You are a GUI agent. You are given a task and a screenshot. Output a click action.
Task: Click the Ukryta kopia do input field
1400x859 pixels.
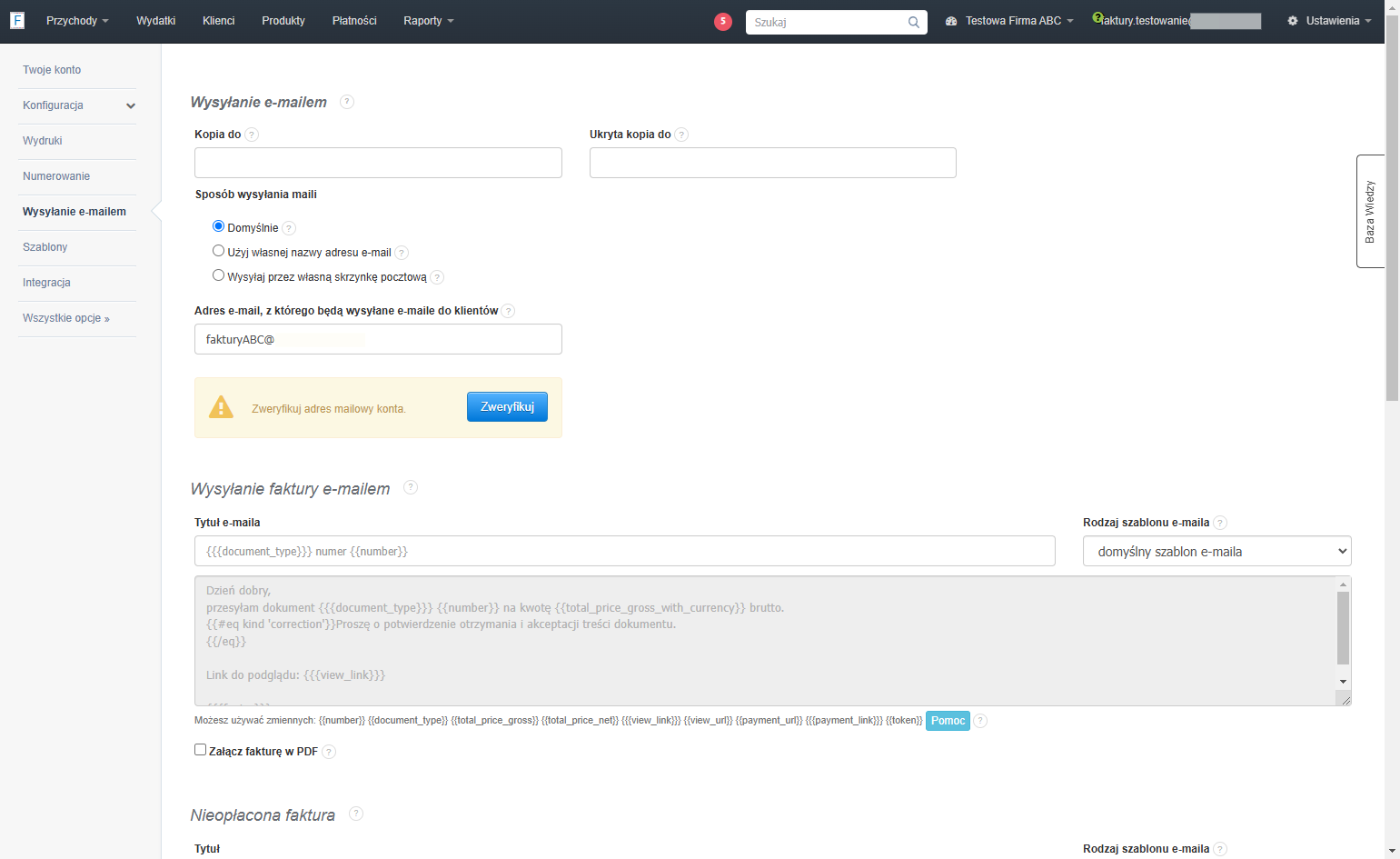(x=773, y=163)
